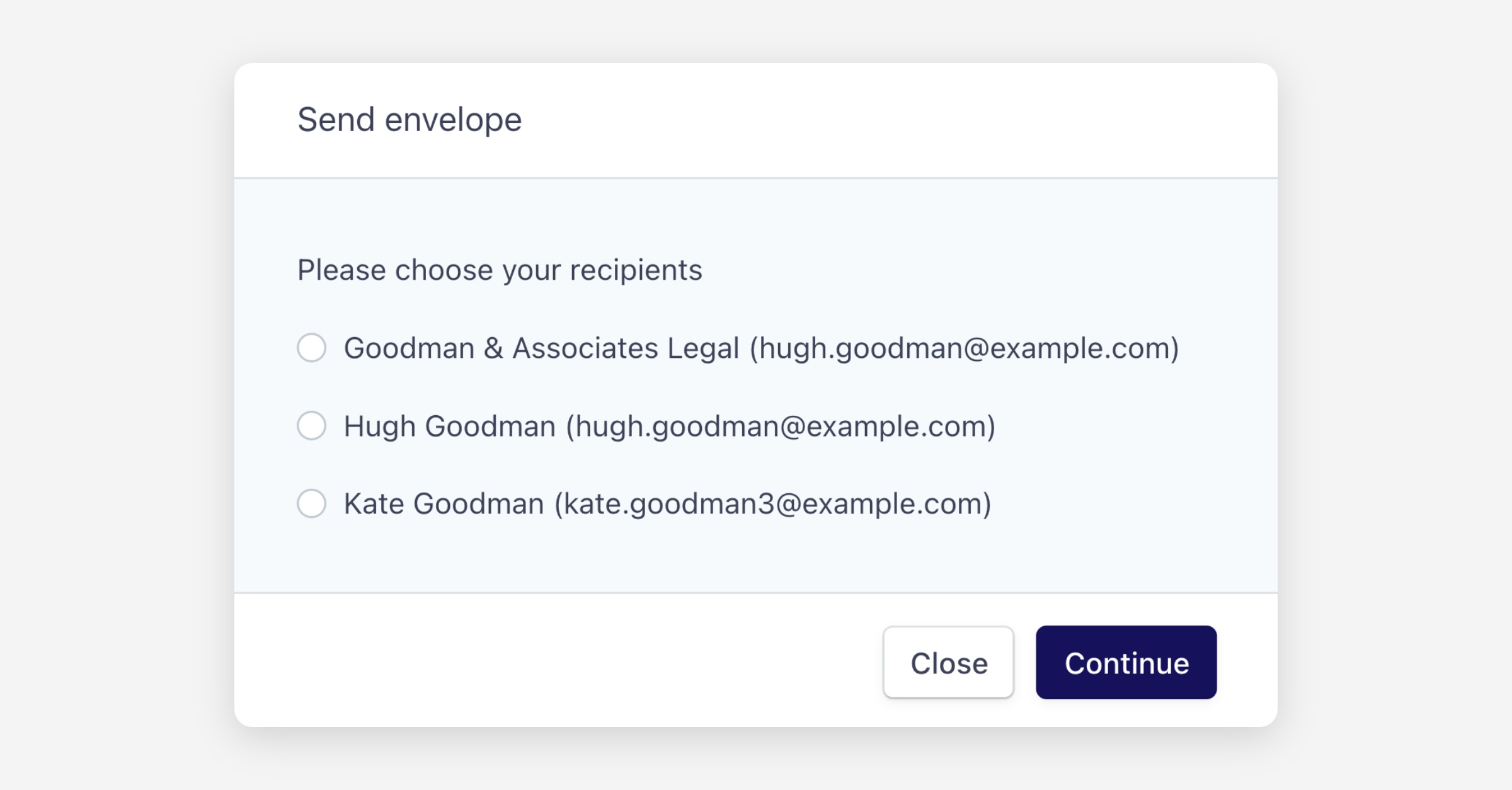This screenshot has width=1512, height=790.
Task: Click the word "Hugh" in the second option
Action: tap(379, 426)
